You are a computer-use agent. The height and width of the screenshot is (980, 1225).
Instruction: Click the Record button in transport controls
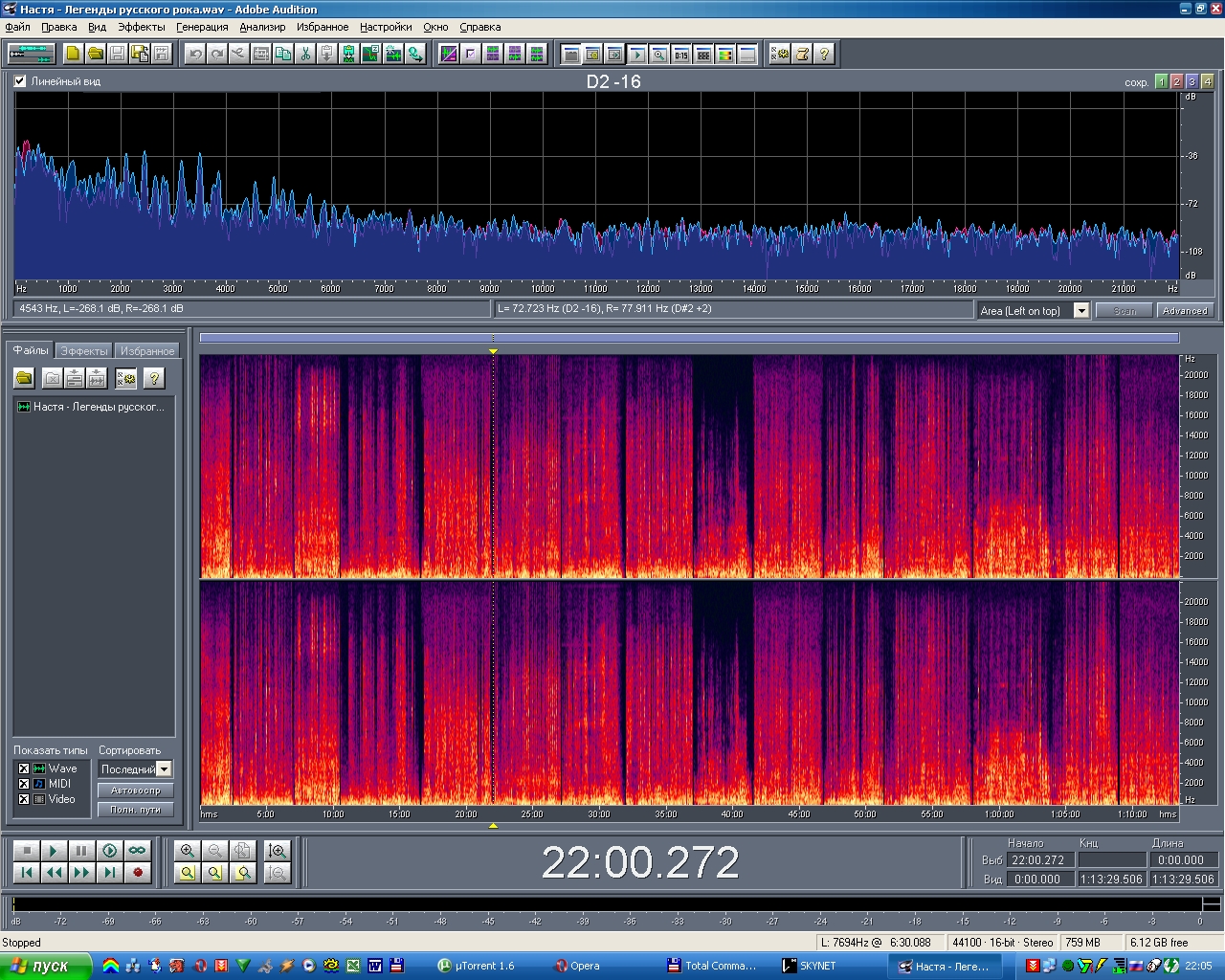point(138,873)
